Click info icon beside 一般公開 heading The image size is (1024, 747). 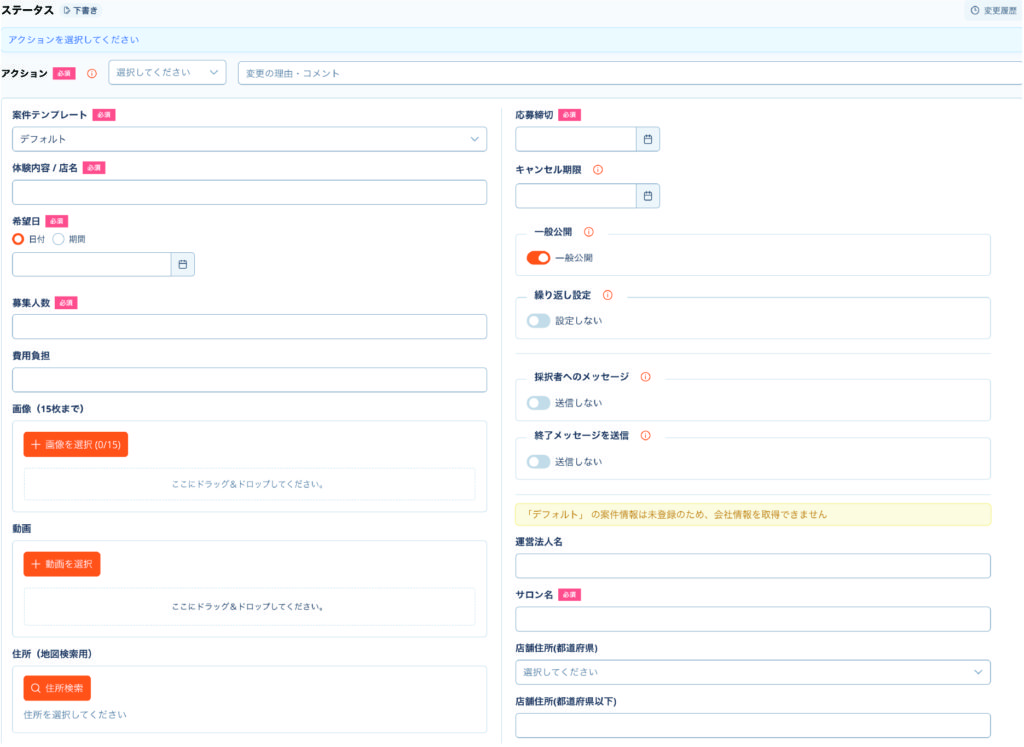(x=588, y=232)
